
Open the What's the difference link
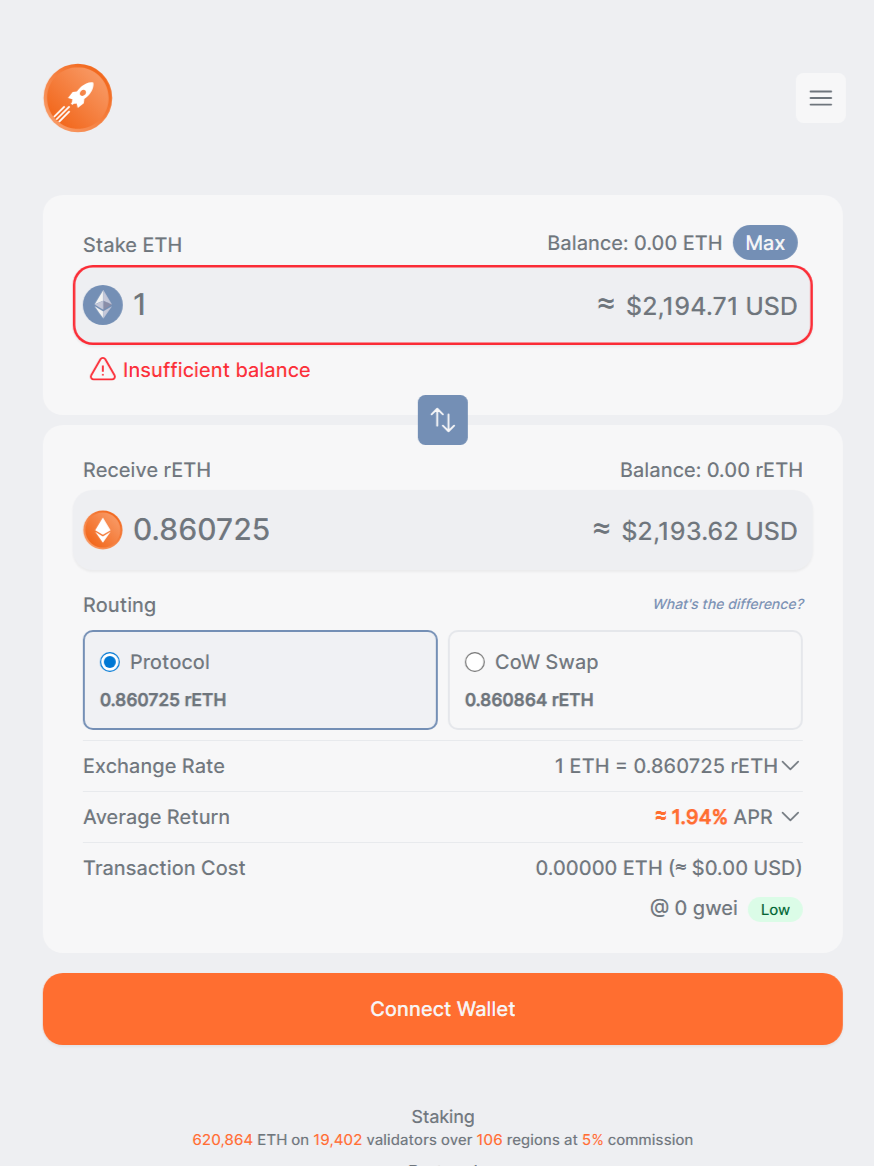(x=727, y=604)
